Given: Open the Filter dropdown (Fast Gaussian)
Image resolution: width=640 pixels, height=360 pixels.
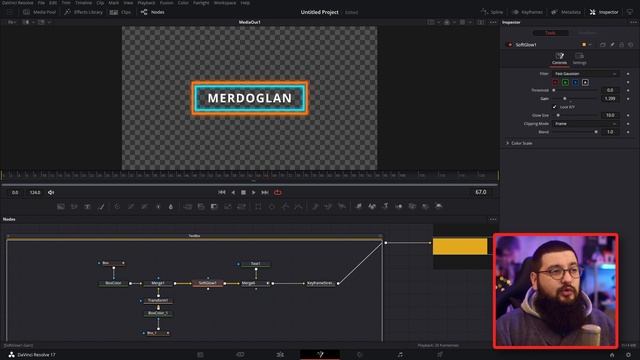Looking at the screenshot, I should coord(585,74).
